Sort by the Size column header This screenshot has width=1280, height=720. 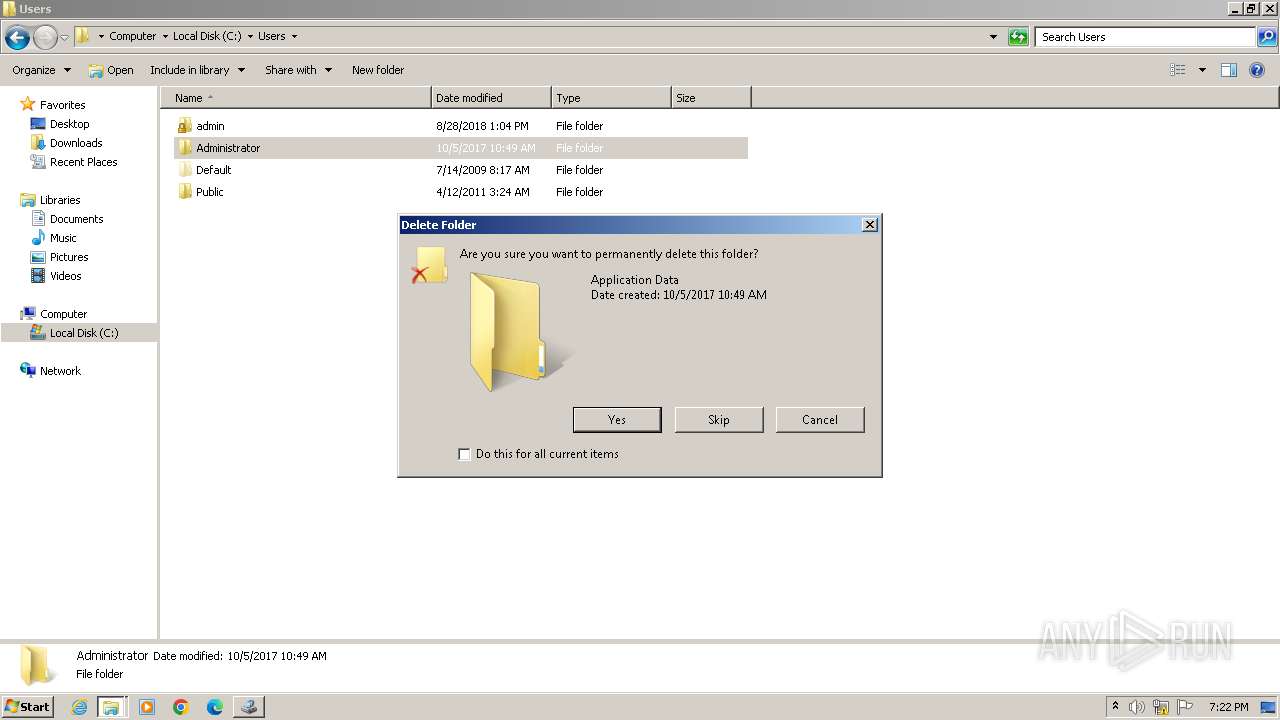711,98
